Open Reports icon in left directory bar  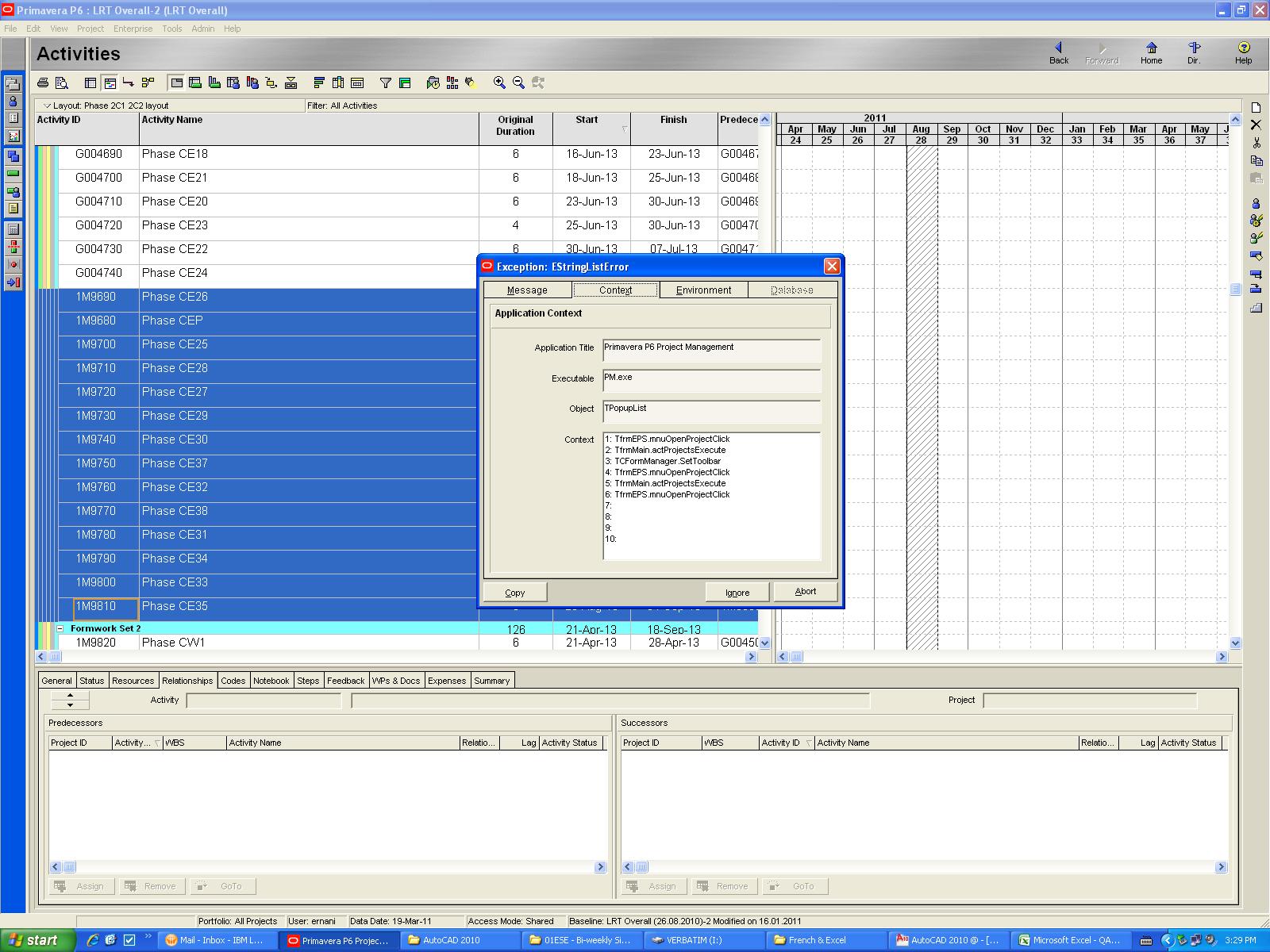(13, 118)
